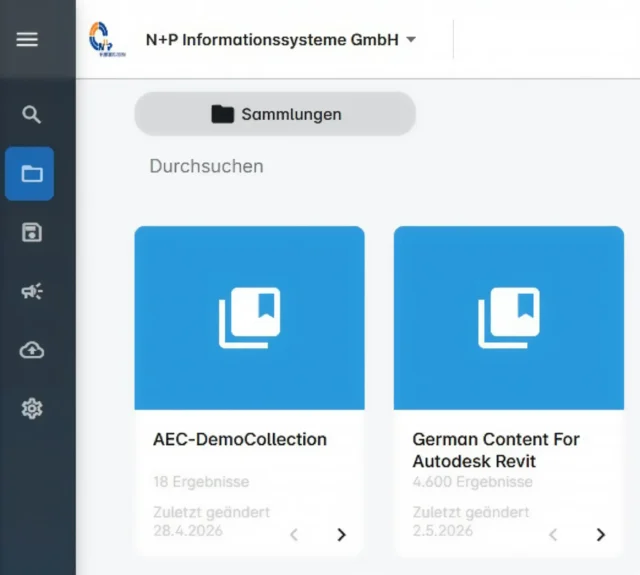The width and height of the screenshot is (640, 575).
Task: Click the '4.600 Ergebnisse' text
Action: point(473,482)
